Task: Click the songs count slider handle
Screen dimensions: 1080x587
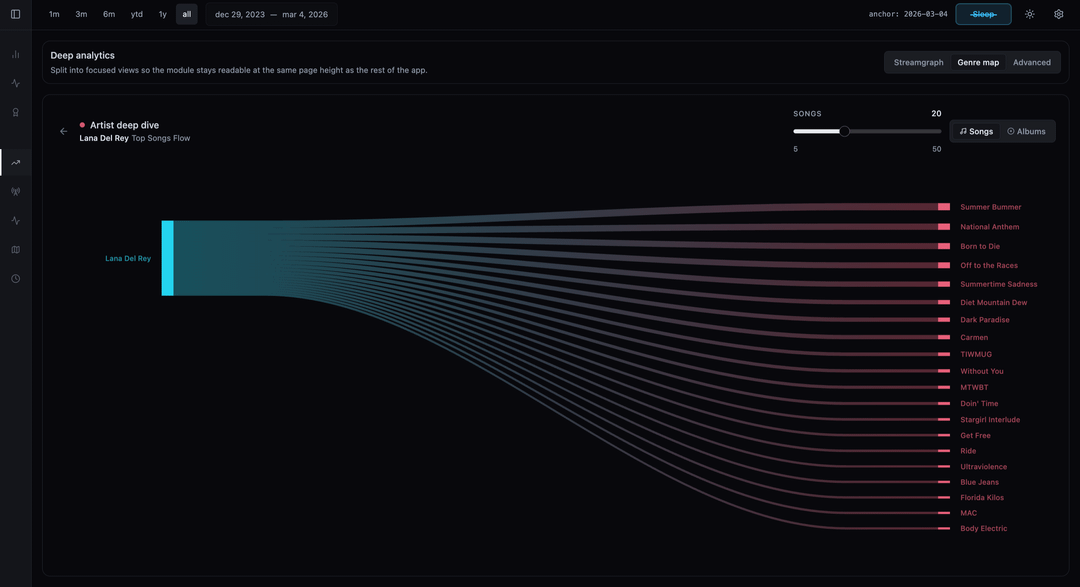Action: click(x=844, y=131)
